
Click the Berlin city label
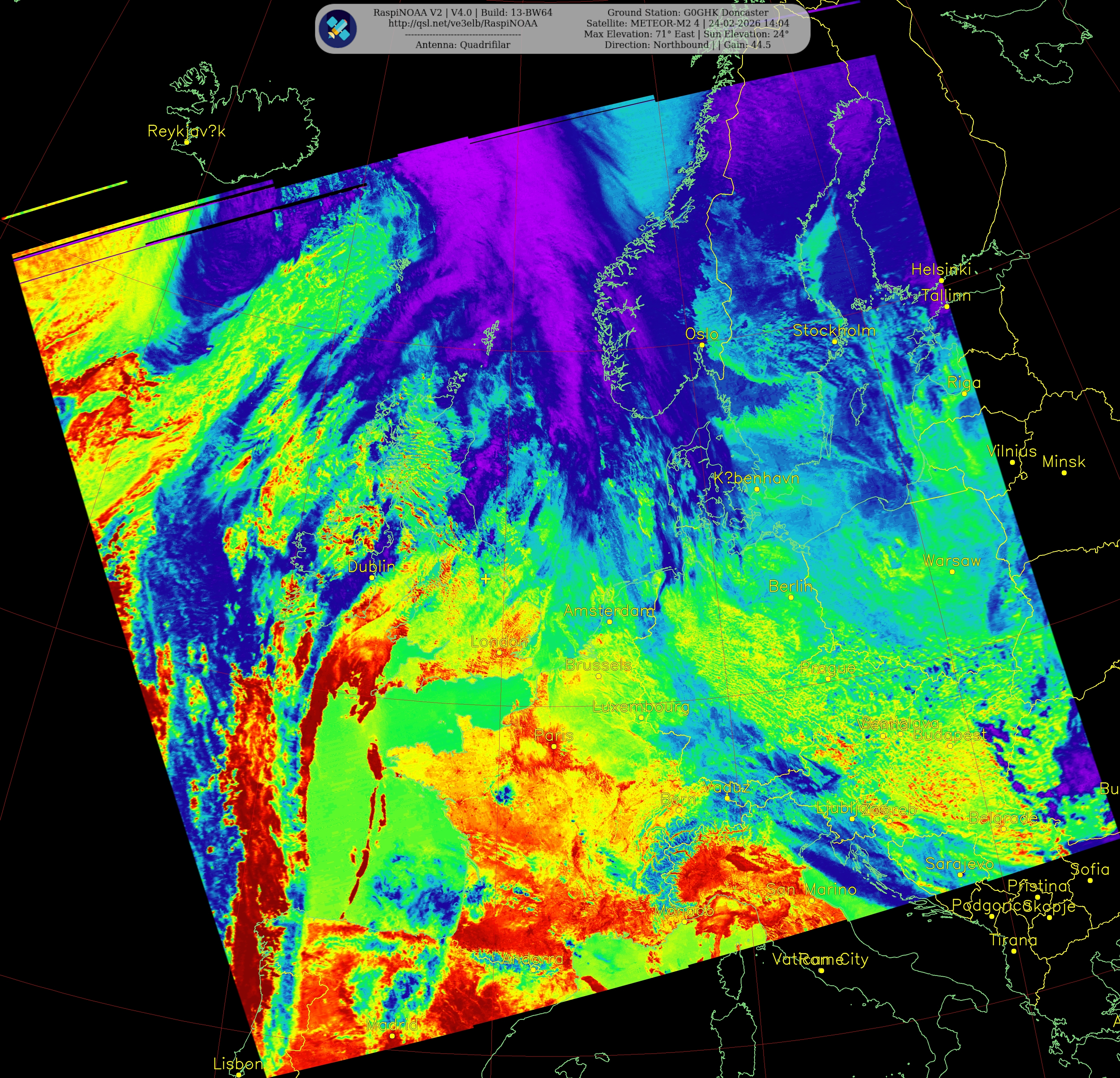tap(790, 586)
